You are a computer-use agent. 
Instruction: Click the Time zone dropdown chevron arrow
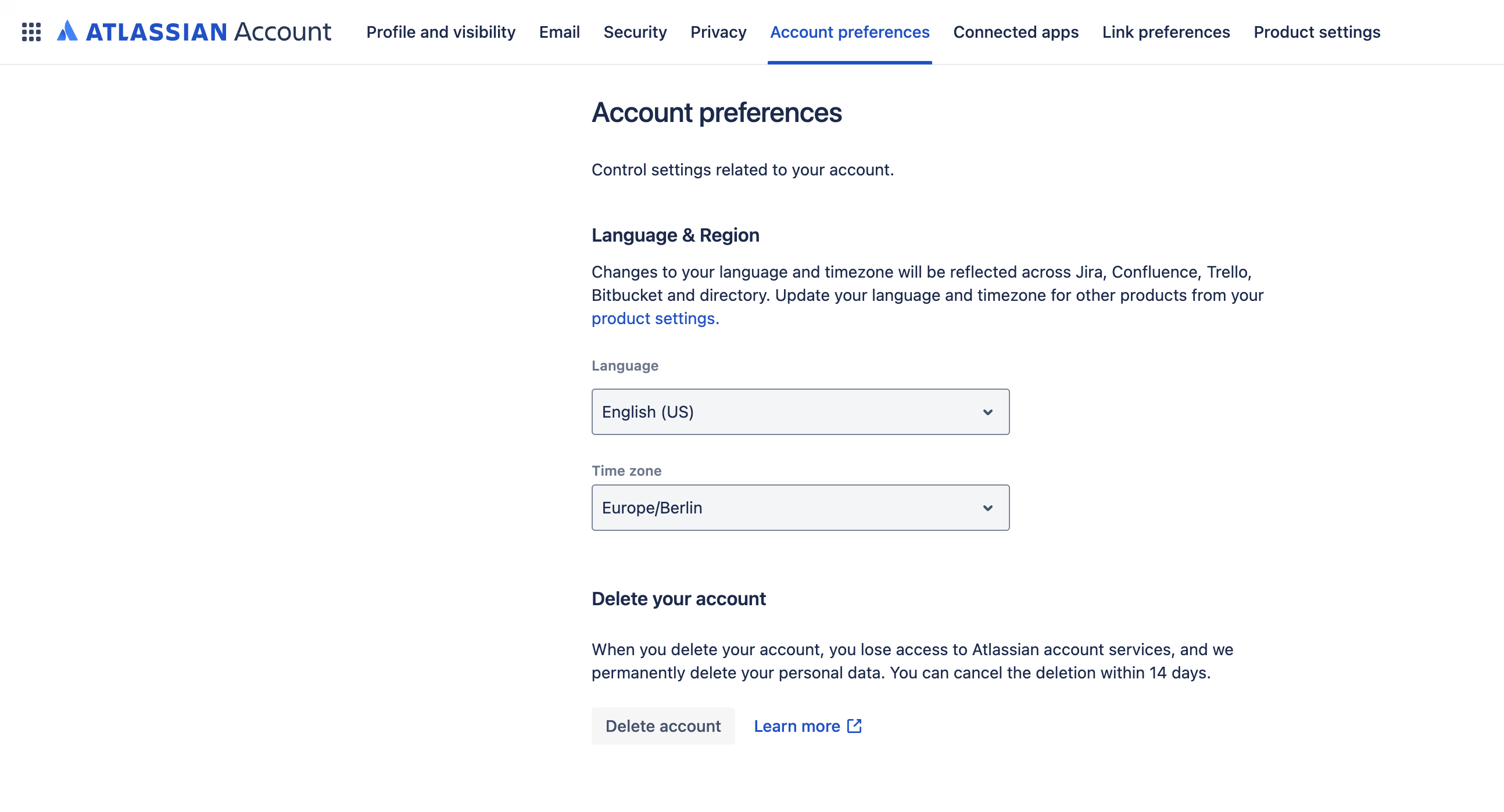pos(987,508)
